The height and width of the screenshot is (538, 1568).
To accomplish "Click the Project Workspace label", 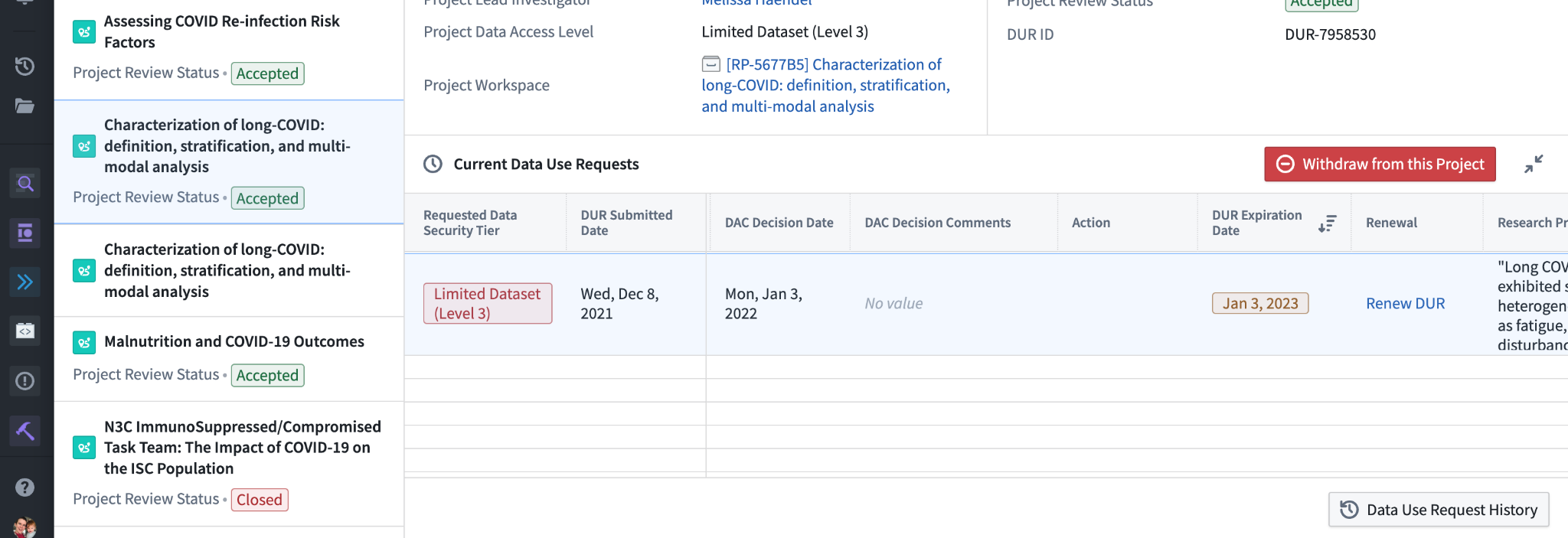I will coord(486,85).
